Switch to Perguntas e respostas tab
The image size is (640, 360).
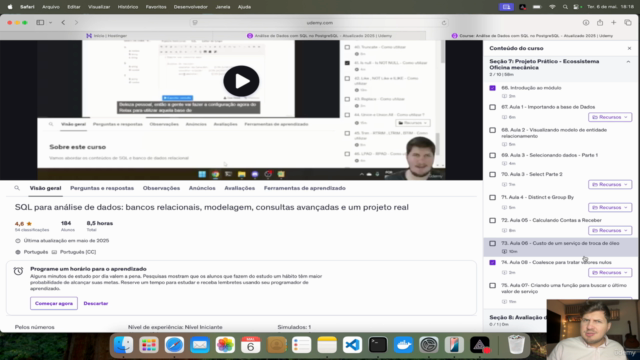(x=102, y=188)
